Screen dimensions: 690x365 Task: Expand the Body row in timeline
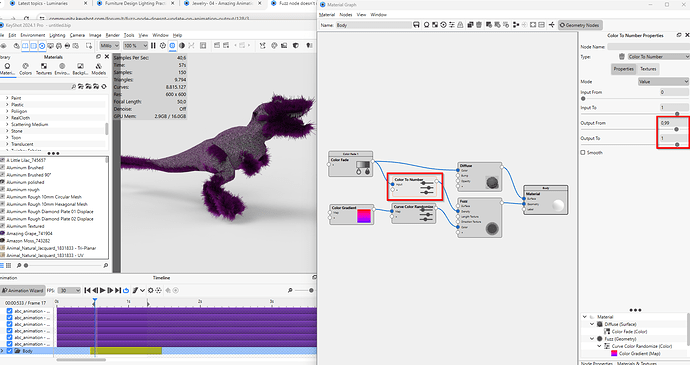tap(2, 351)
